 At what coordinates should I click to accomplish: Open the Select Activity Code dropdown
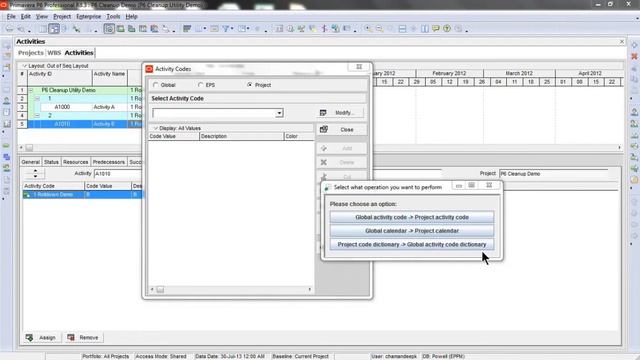pyautogui.click(x=279, y=113)
